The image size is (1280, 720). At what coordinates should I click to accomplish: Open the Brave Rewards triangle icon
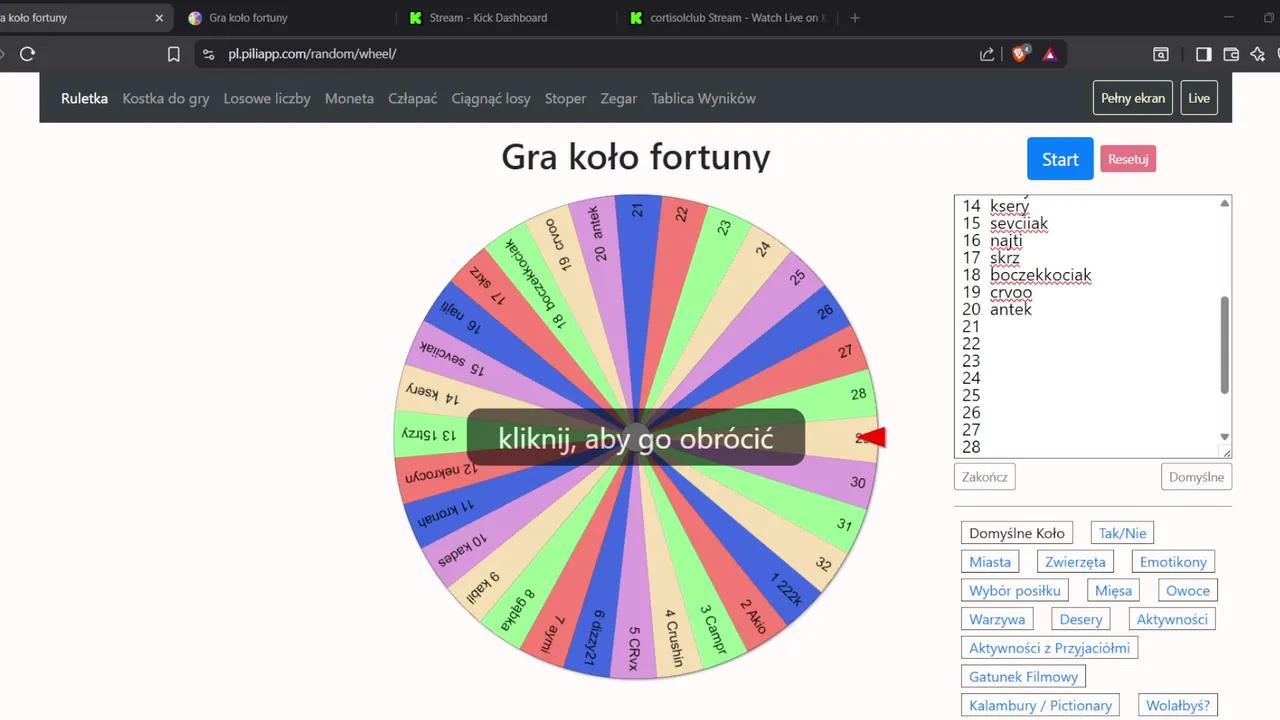(x=1049, y=54)
